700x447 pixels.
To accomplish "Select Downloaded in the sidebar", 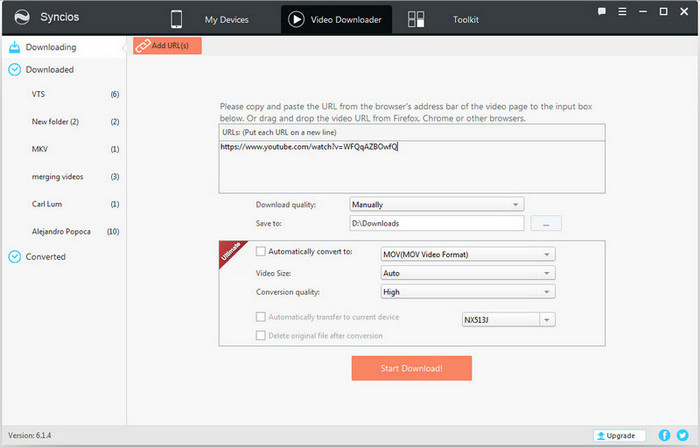I will tap(64, 70).
